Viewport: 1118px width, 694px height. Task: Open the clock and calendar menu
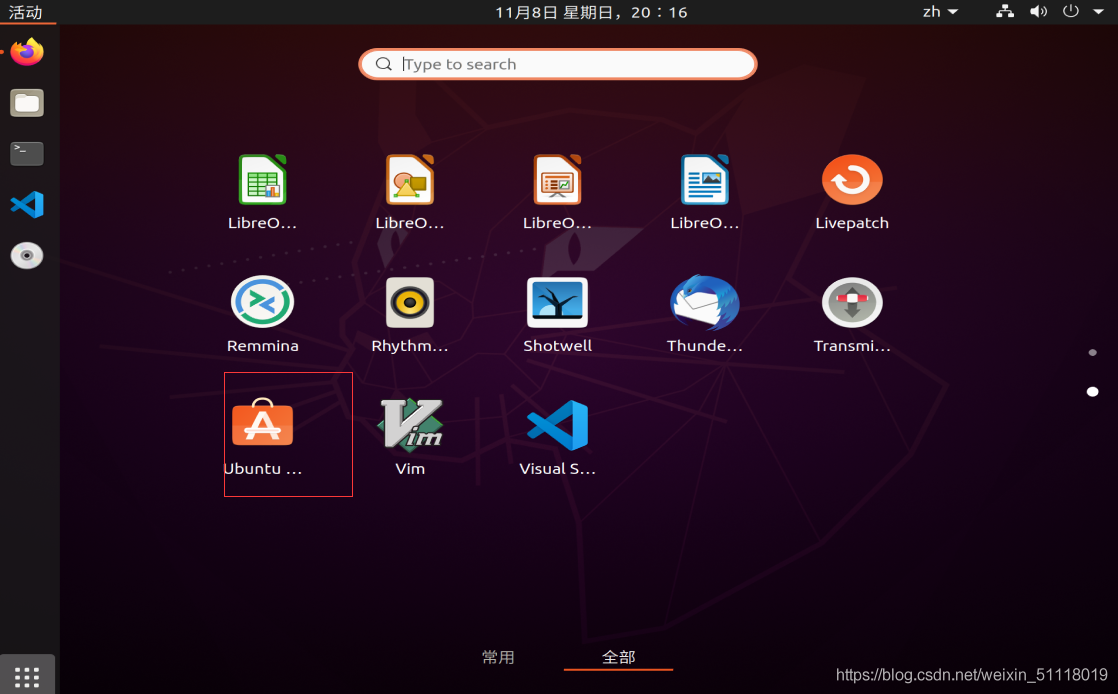point(591,12)
